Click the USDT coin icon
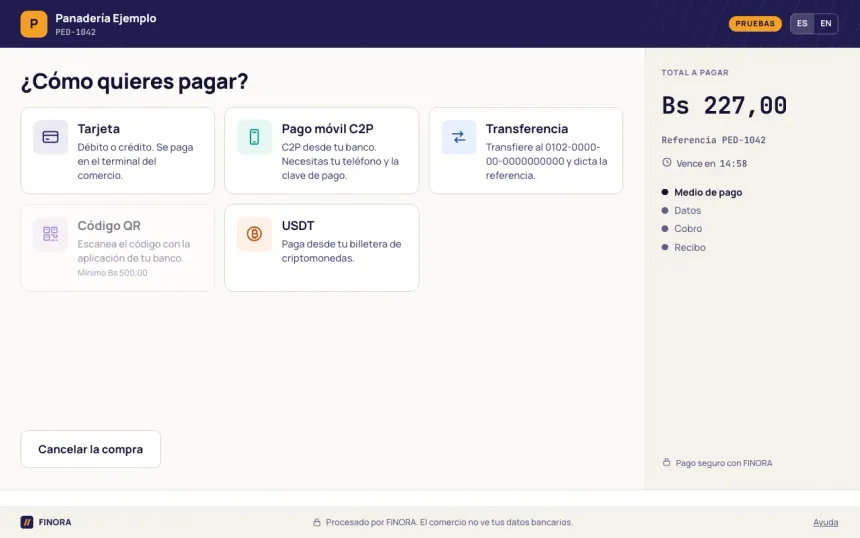This screenshot has height=538, width=860. [254, 234]
